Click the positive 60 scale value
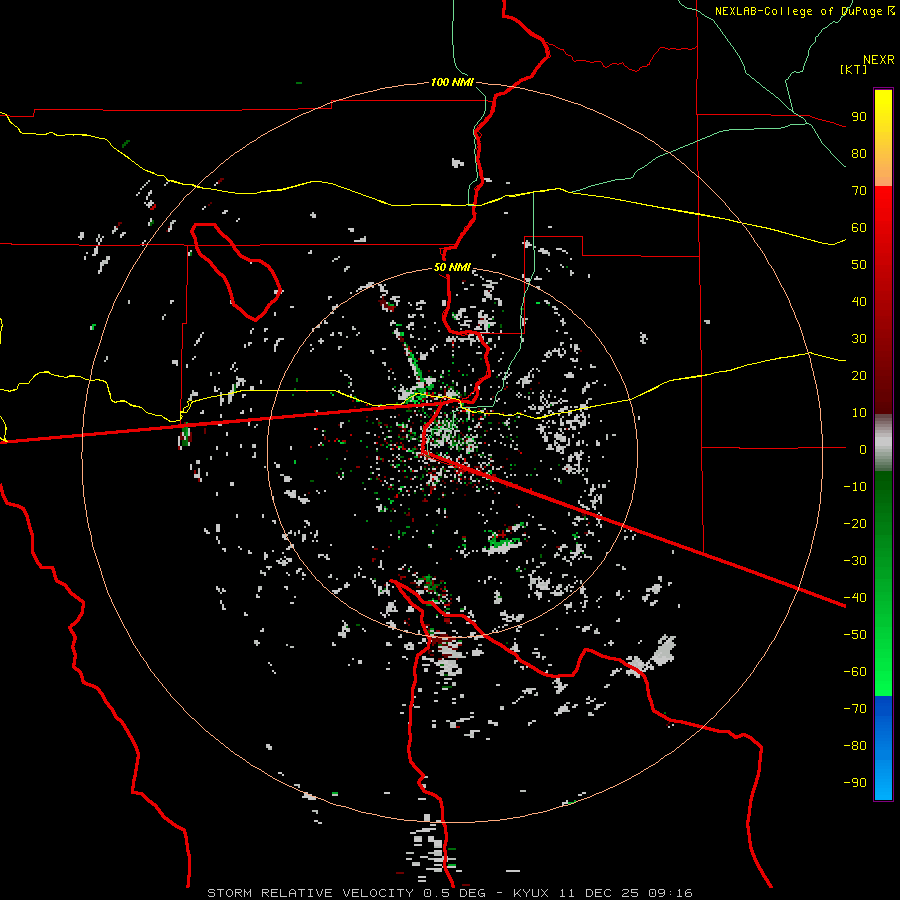Image resolution: width=900 pixels, height=900 pixels. pyautogui.click(x=859, y=227)
